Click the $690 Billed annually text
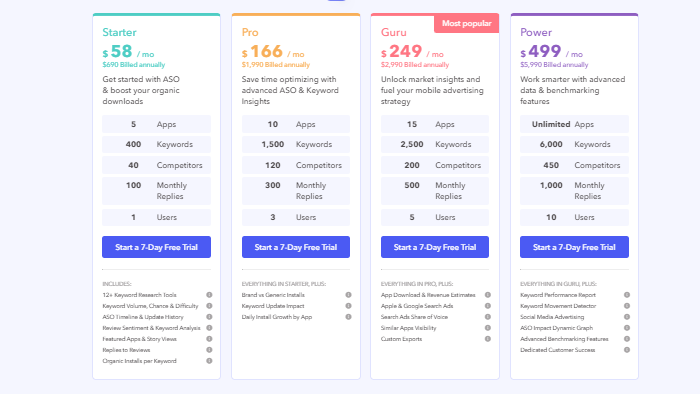 [133, 65]
